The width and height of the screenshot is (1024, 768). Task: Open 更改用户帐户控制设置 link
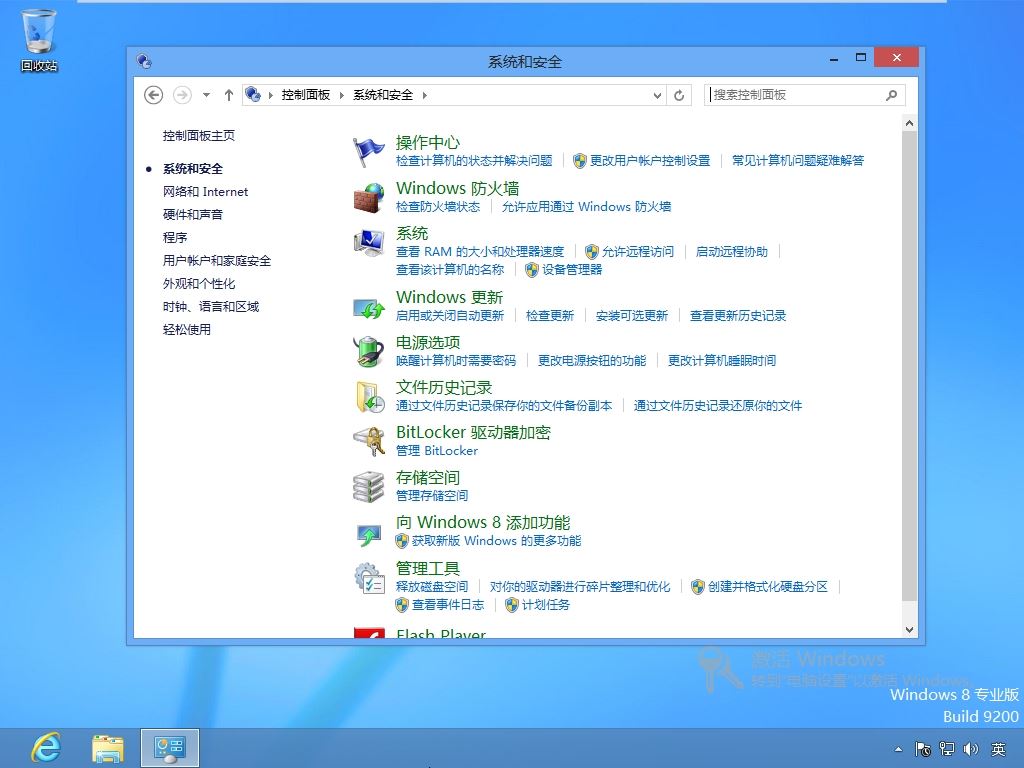point(650,161)
